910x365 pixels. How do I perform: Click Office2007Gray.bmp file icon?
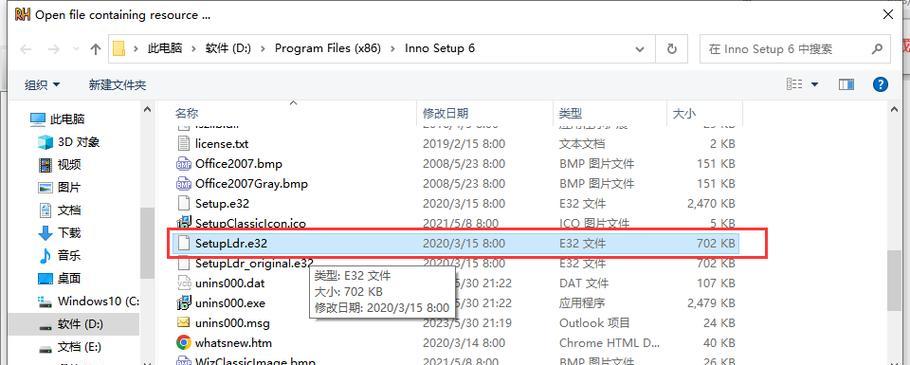tap(183, 183)
